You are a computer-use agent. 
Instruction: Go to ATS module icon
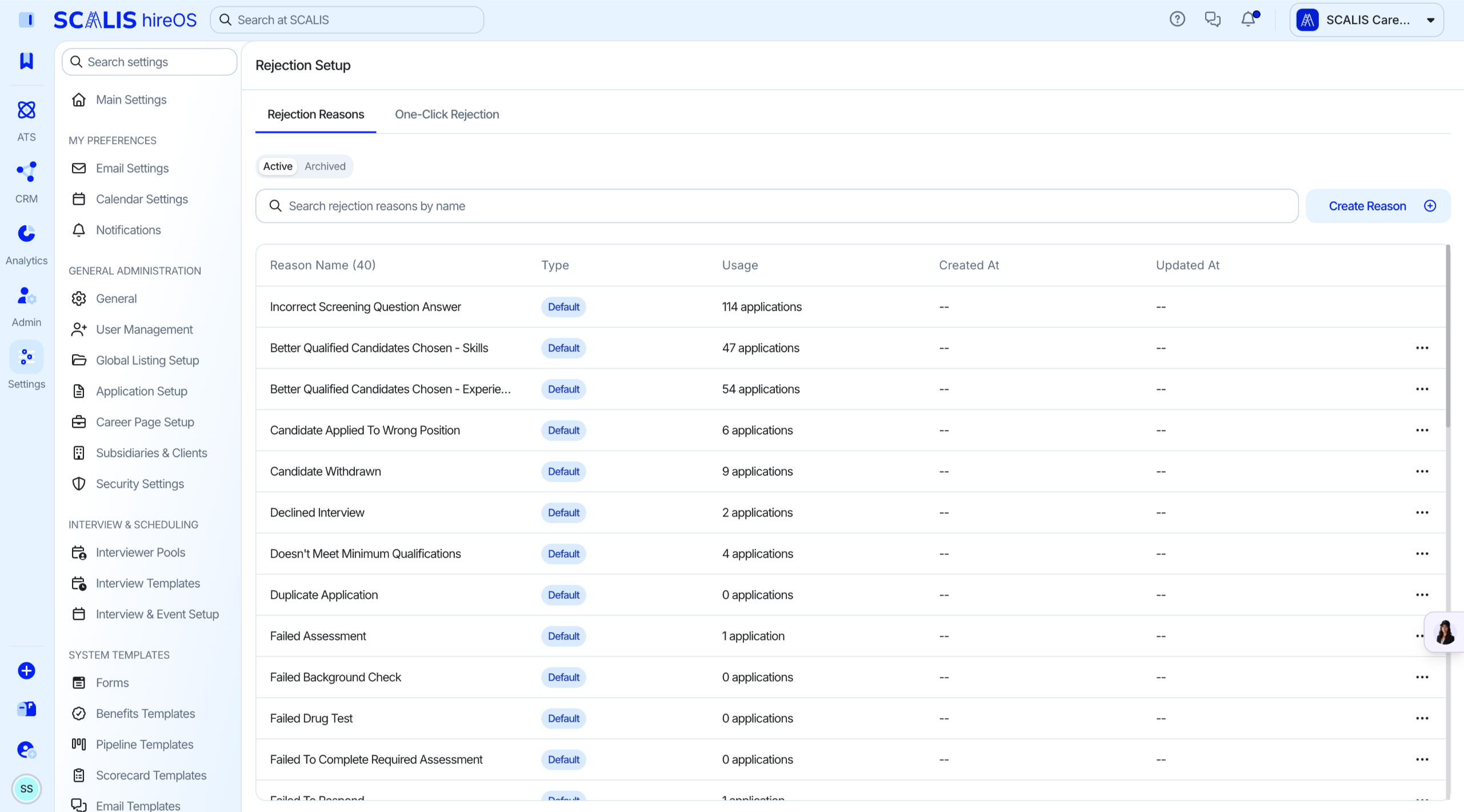pyautogui.click(x=26, y=110)
